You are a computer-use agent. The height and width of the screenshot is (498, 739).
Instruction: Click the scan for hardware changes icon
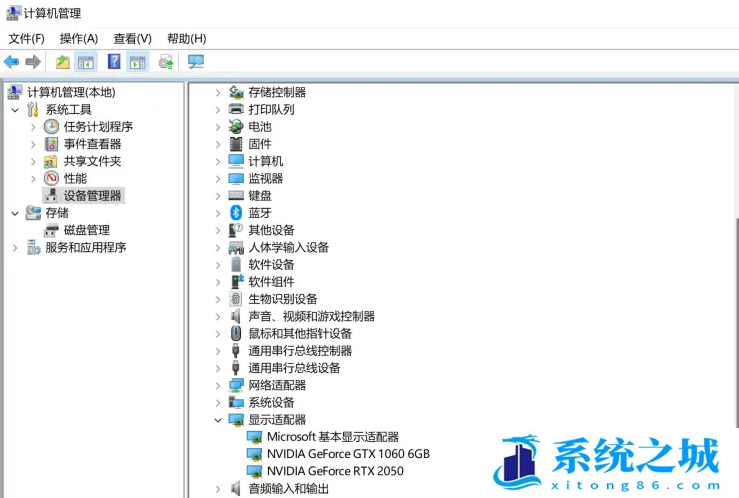196,62
